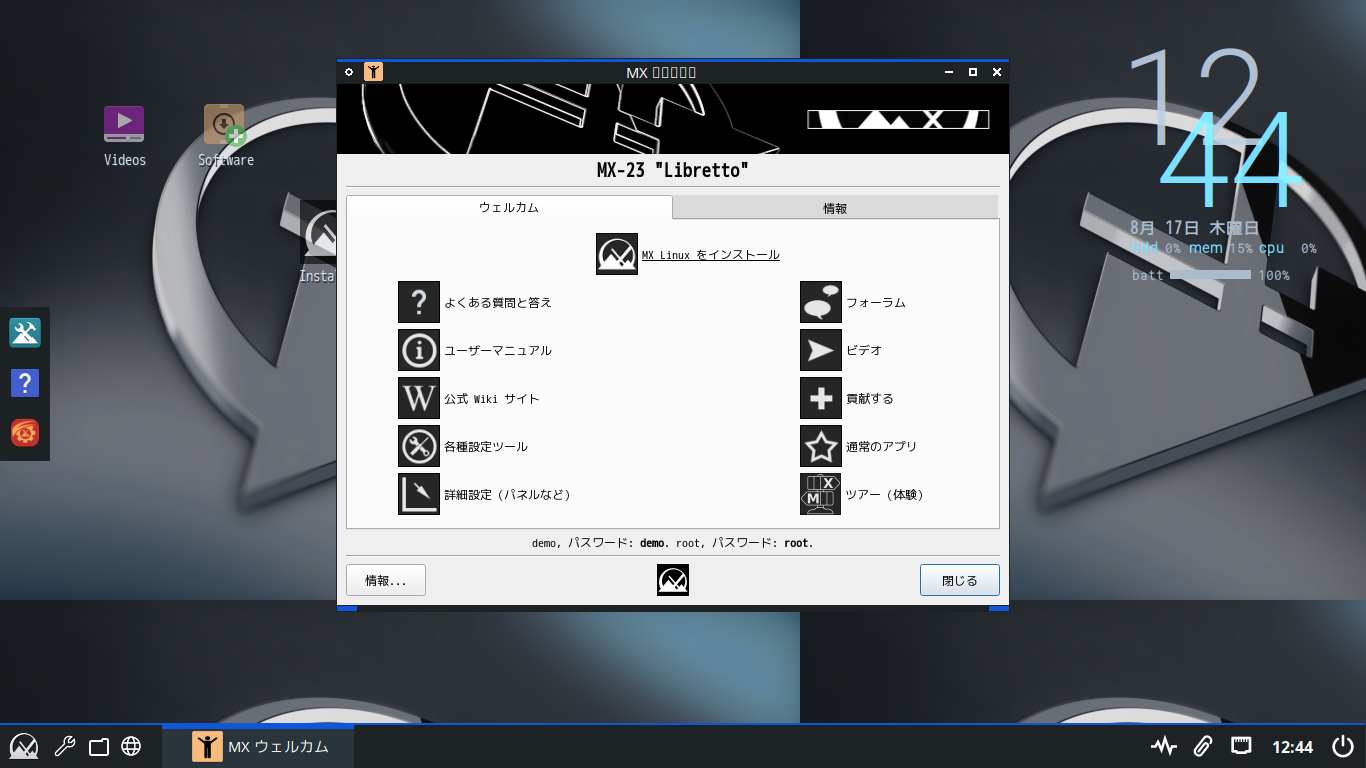Open the ビデオ videos entry

tap(841, 350)
